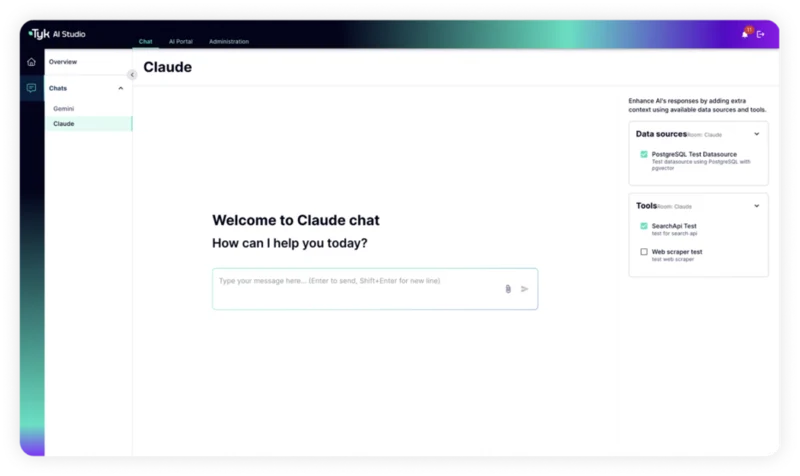Screen dimensions: 800x476
Task: Click the send message arrow icon
Action: tap(524, 289)
